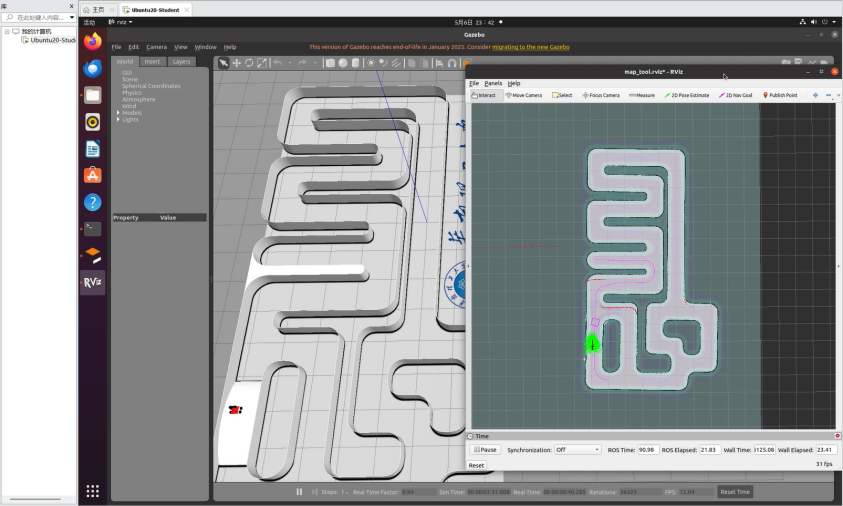Expand the Lights tree item
The image size is (843, 506).
[118, 119]
